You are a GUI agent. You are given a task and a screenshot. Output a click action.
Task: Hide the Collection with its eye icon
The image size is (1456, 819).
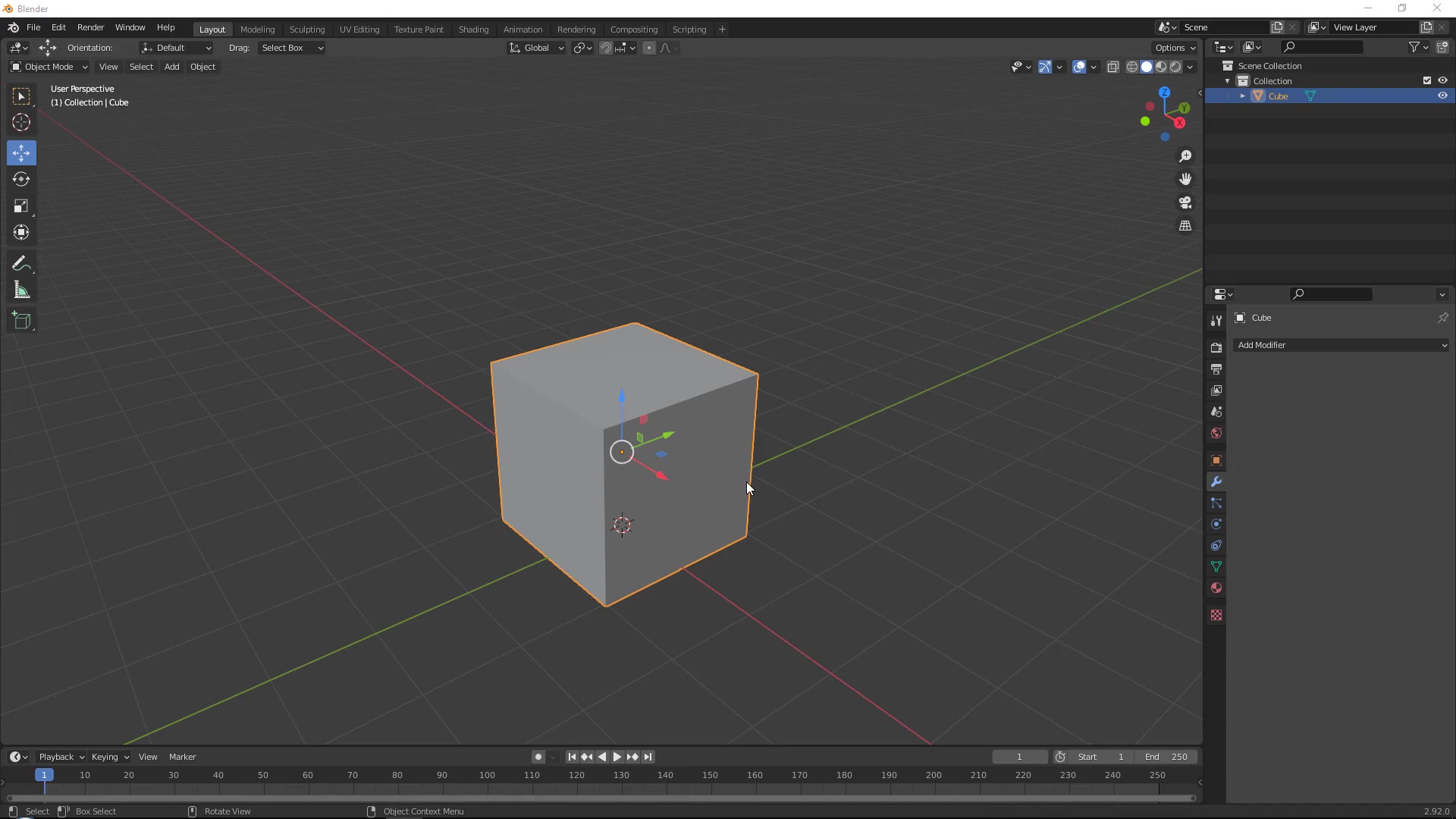click(1442, 80)
